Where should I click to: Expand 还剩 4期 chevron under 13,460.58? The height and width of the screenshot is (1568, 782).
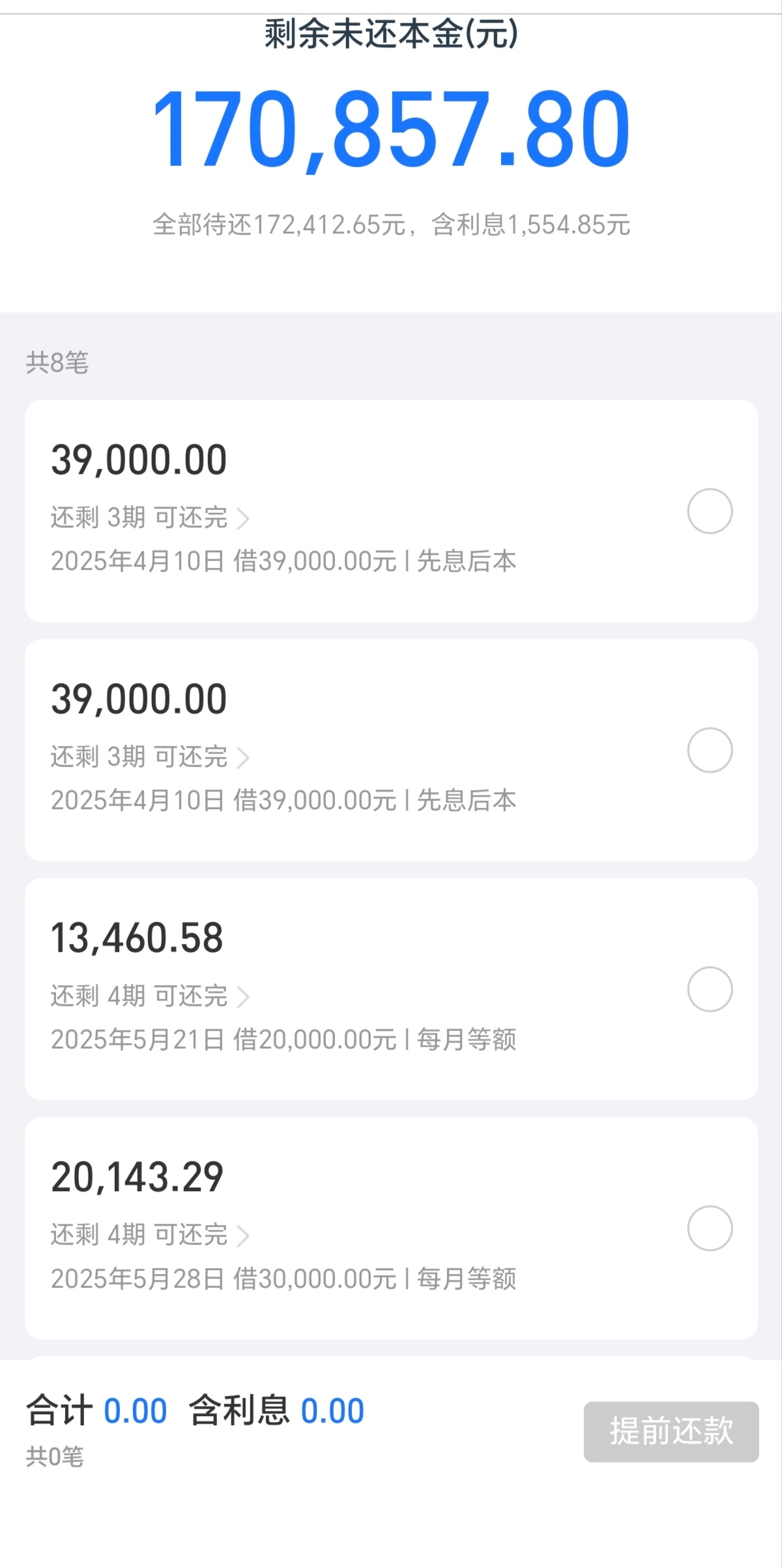click(243, 998)
